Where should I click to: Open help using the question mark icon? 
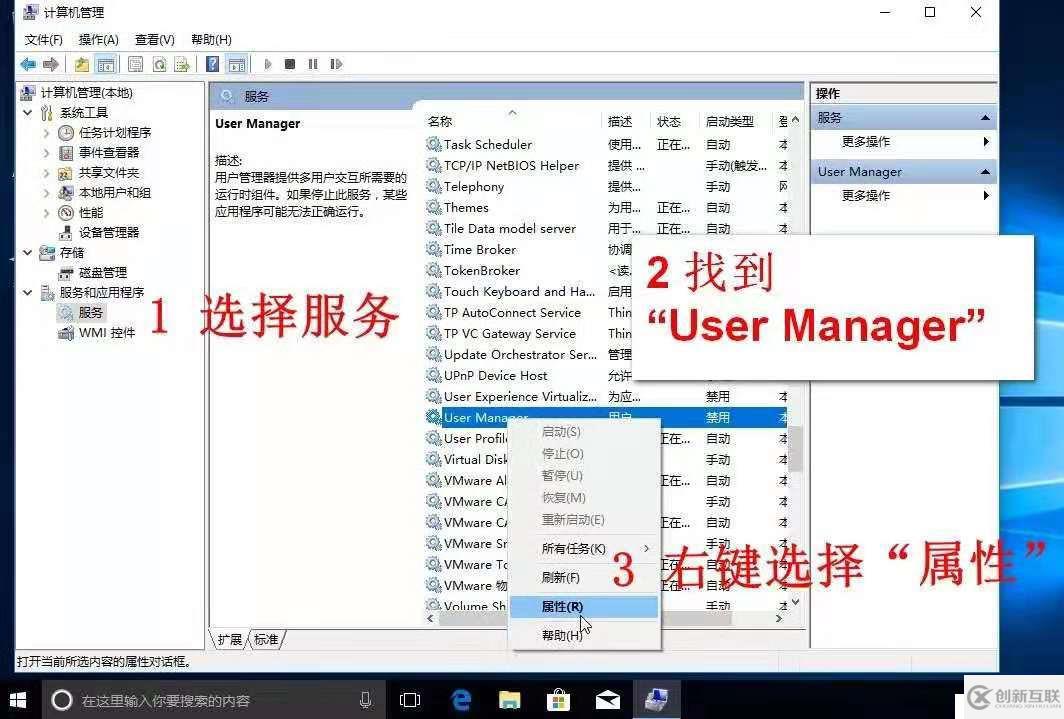tap(212, 64)
